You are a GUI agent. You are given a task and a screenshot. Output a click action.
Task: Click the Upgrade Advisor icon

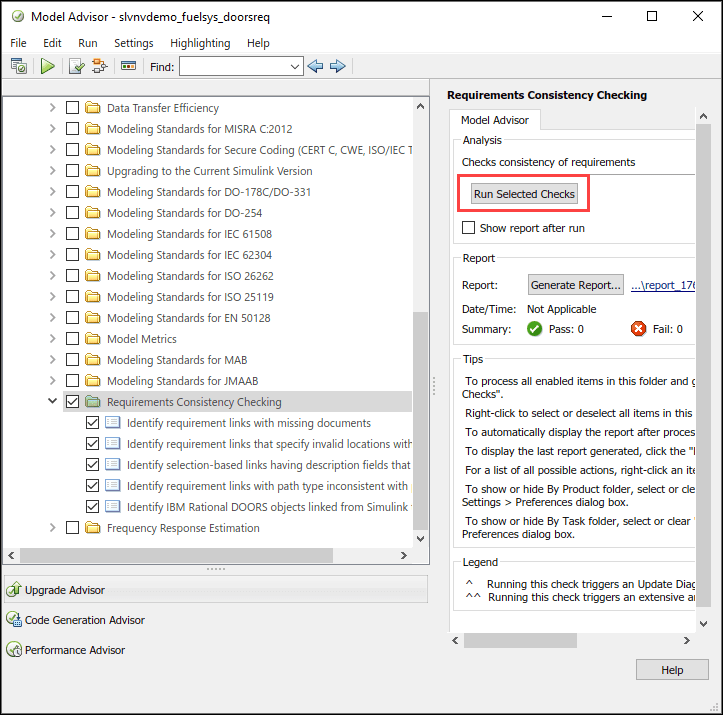tap(14, 590)
